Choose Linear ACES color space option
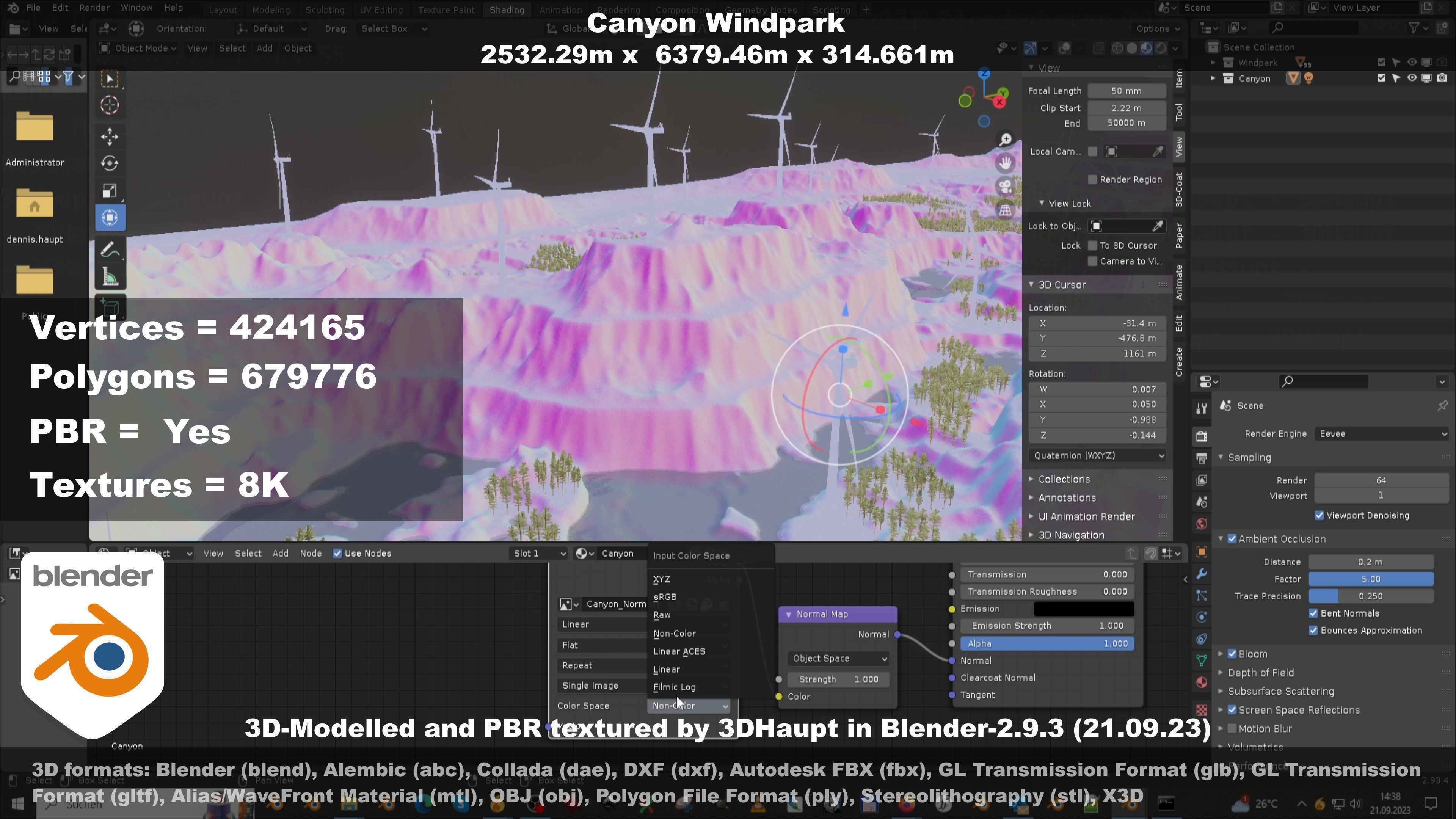Viewport: 1456px width, 819px height. click(679, 651)
